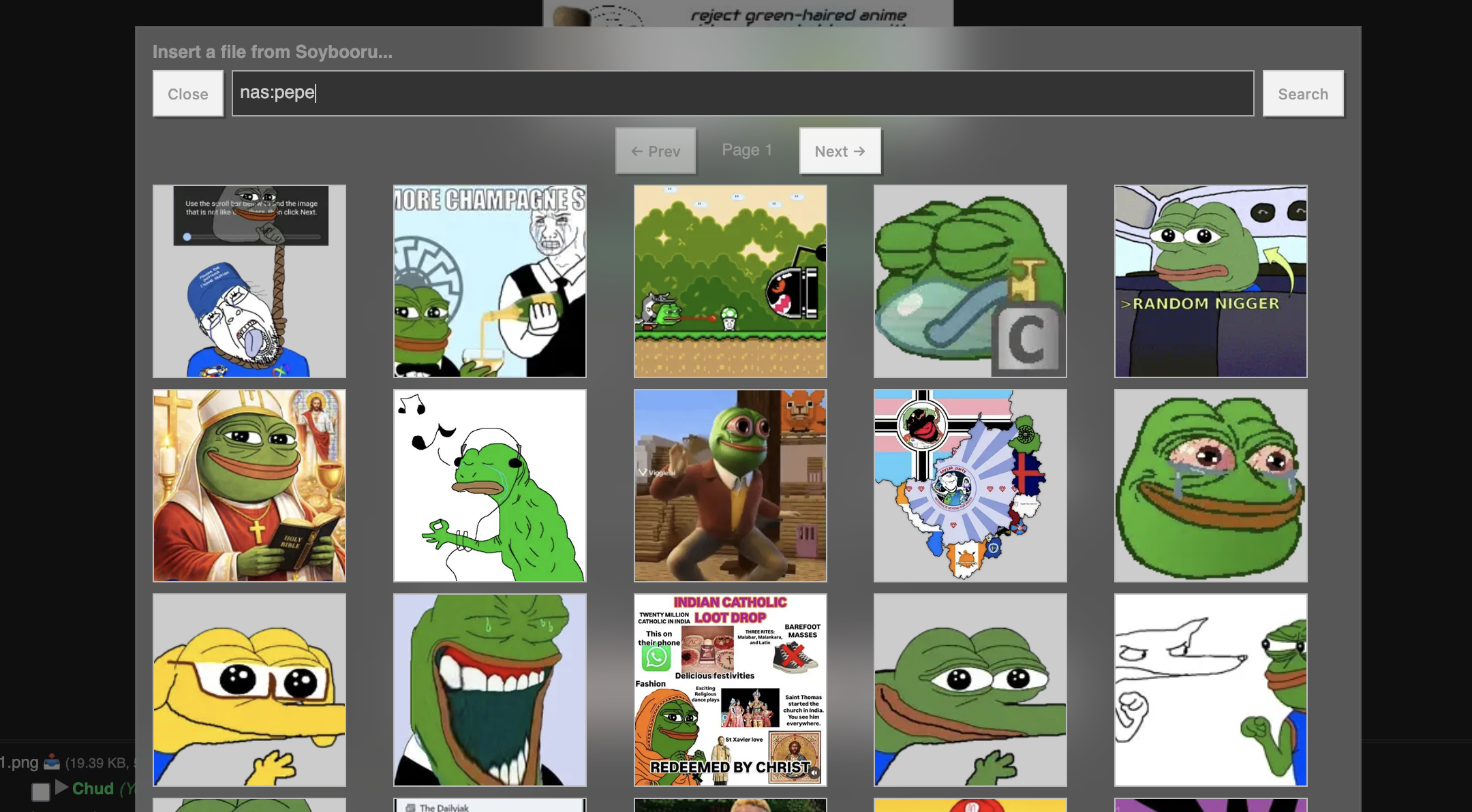Image resolution: width=1472 pixels, height=812 pixels.
Task: Choose the frog with headphones thumbnail
Action: click(x=489, y=485)
